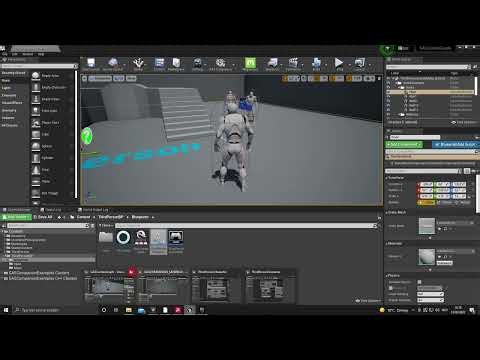Toggle visibility eye of highlighted outliner row
Screen dimensions: 480x360
(388, 92)
